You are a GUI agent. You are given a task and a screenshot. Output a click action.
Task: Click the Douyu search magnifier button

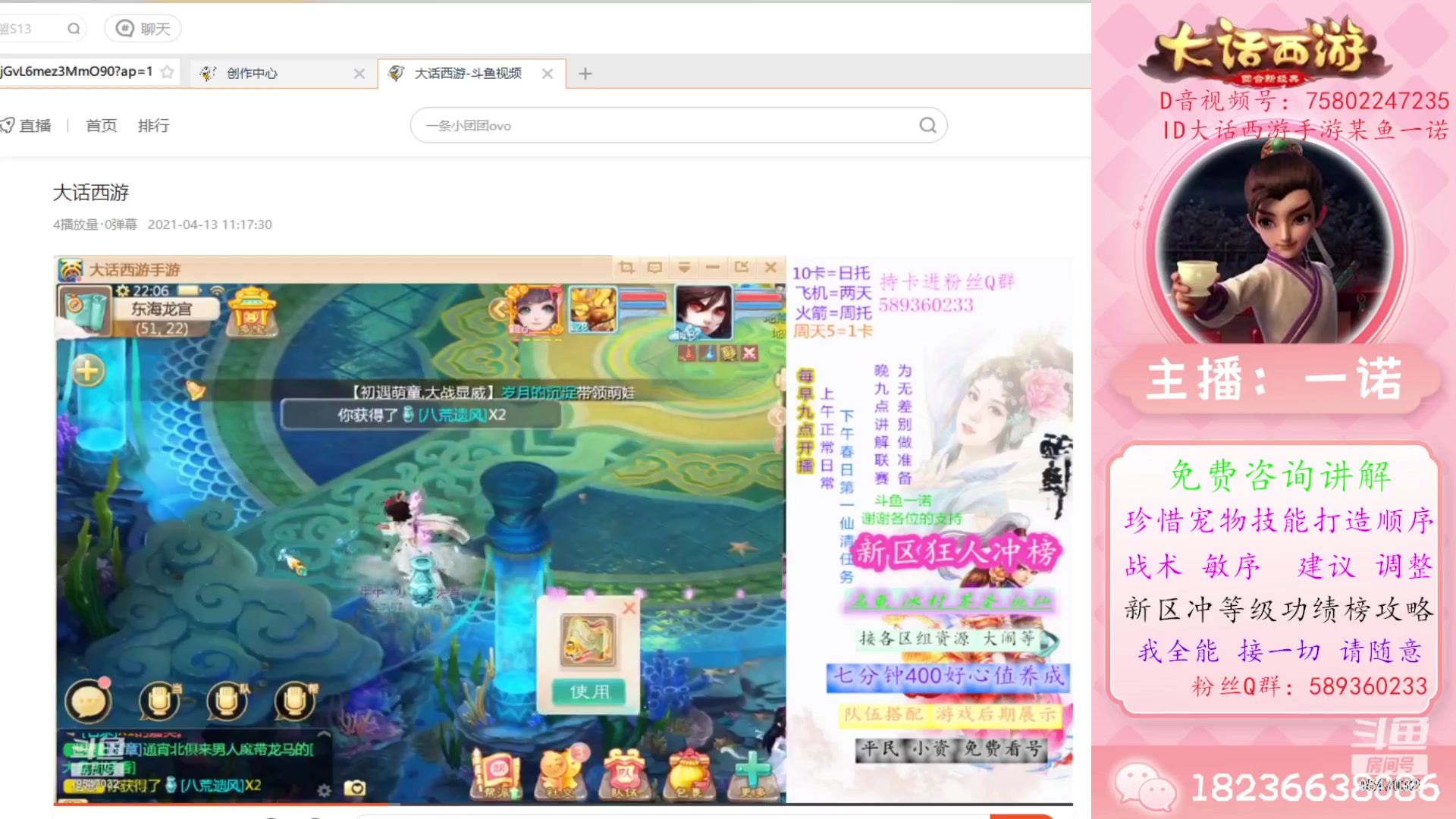[927, 126]
